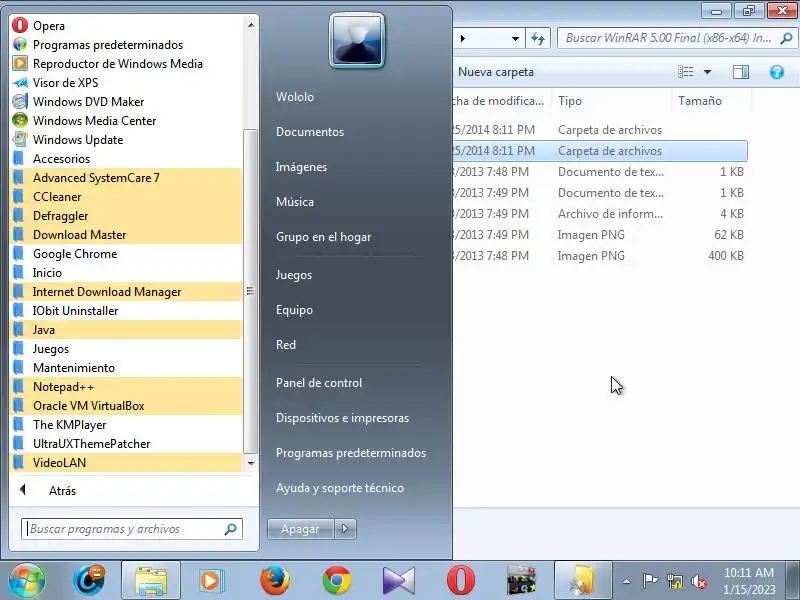Toggle the Explorer preview pane icon
The image size is (800, 600).
[741, 72]
